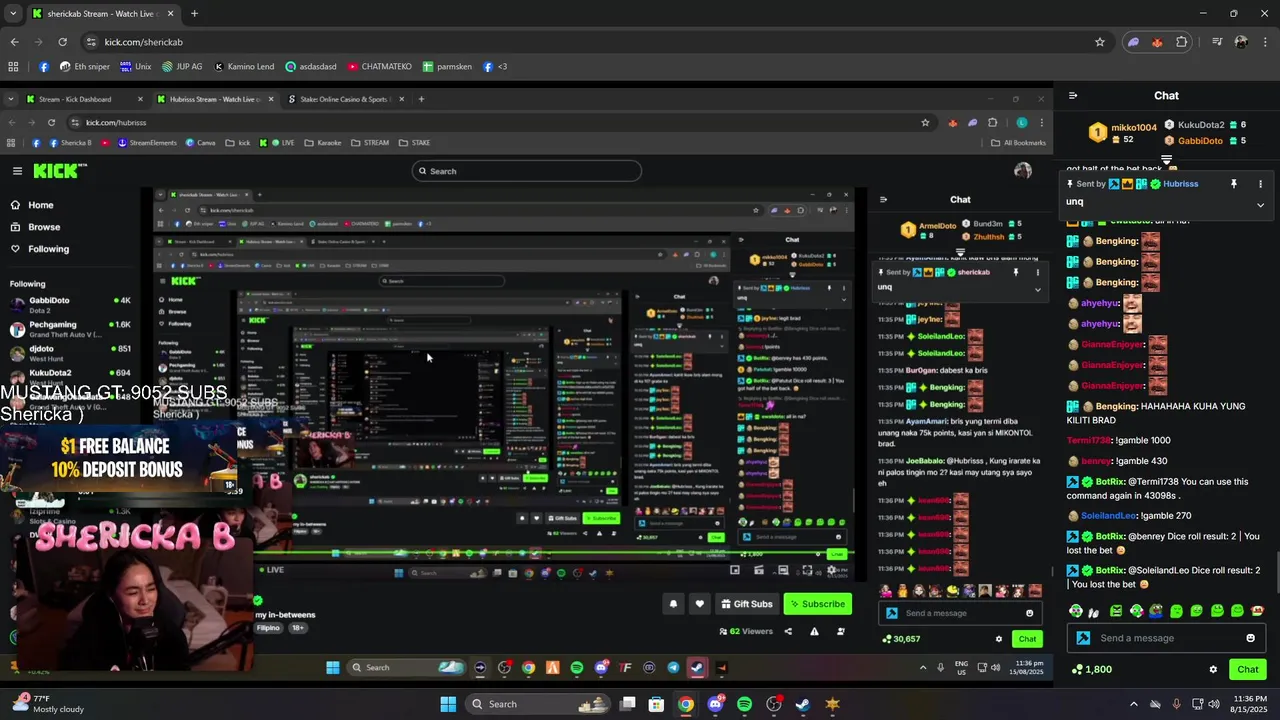
Task: Open the chat emoji picker
Action: click(1250, 638)
